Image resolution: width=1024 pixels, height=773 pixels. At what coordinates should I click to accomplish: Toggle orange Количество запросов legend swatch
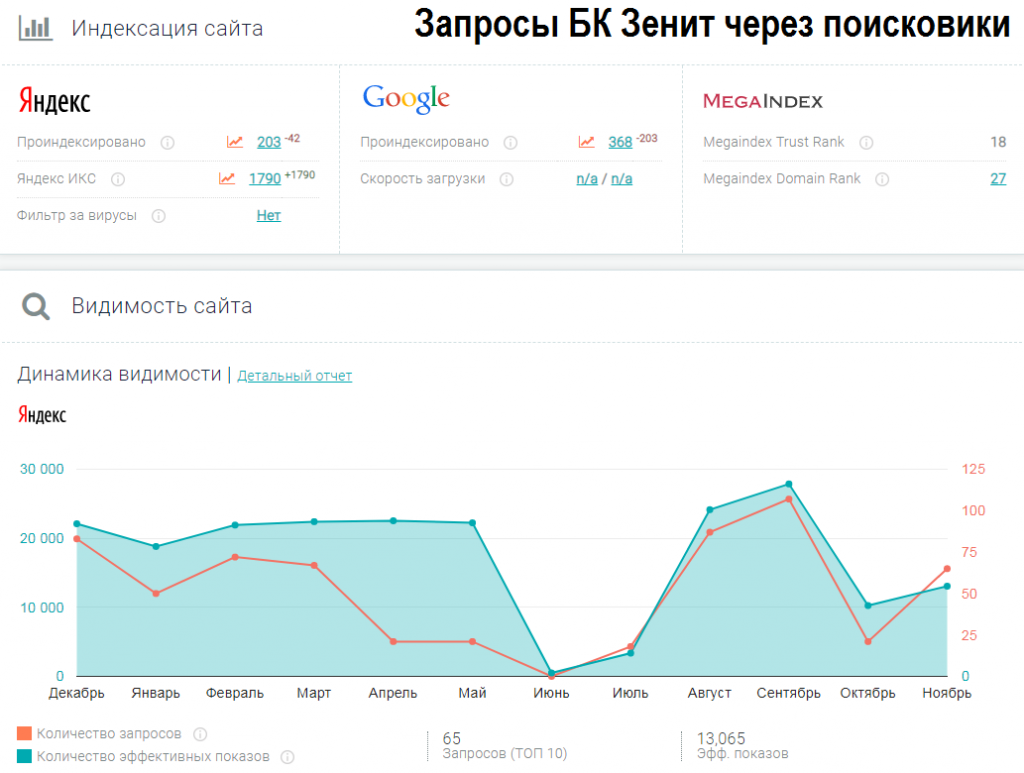click(x=24, y=733)
